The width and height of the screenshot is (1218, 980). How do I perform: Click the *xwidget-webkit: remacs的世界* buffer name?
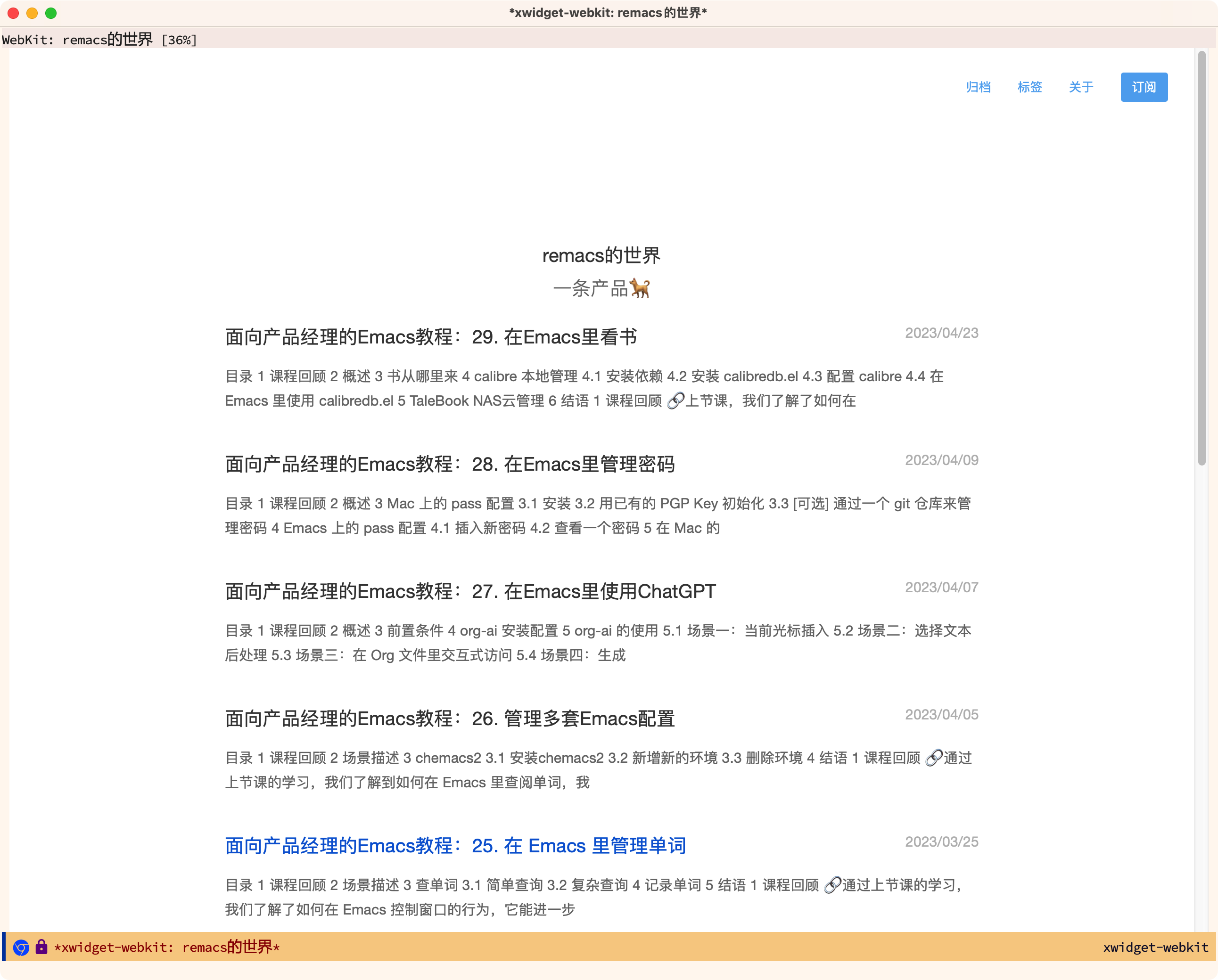pyautogui.click(x=167, y=947)
